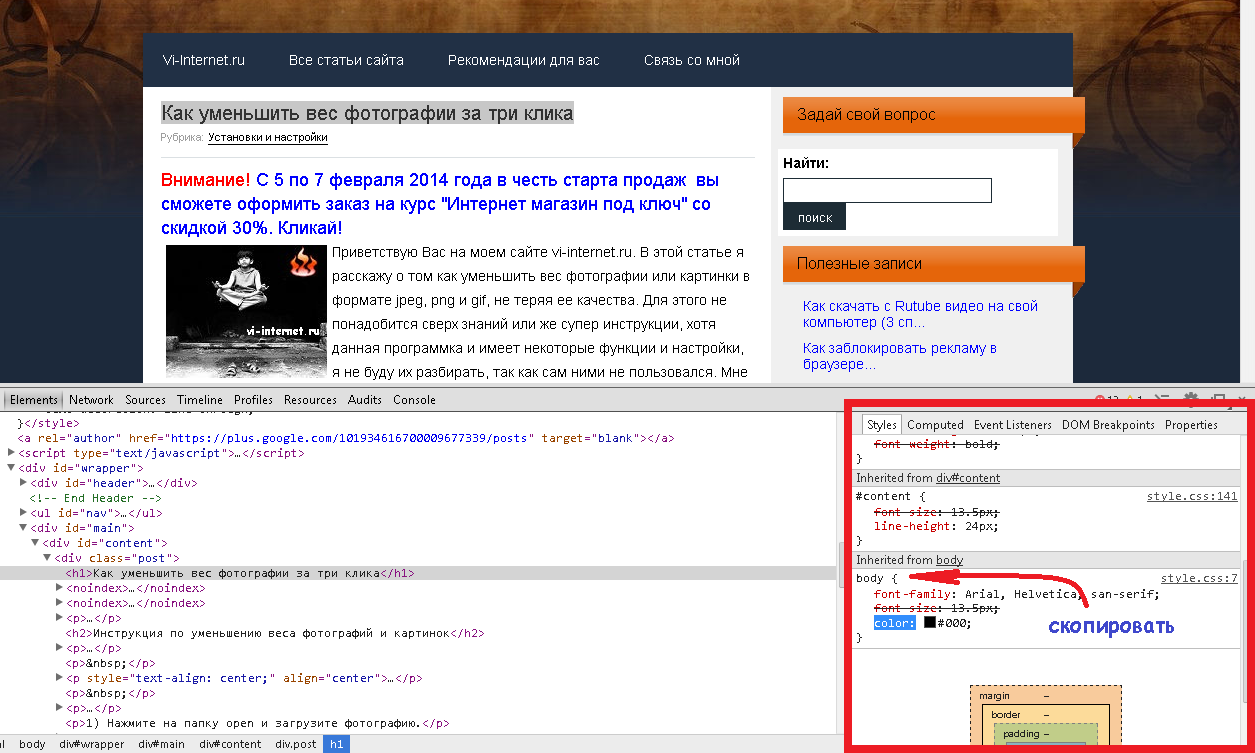The height and width of the screenshot is (753, 1255).
Task: Select div#content in the breadcrumb bar
Action: pos(230,744)
